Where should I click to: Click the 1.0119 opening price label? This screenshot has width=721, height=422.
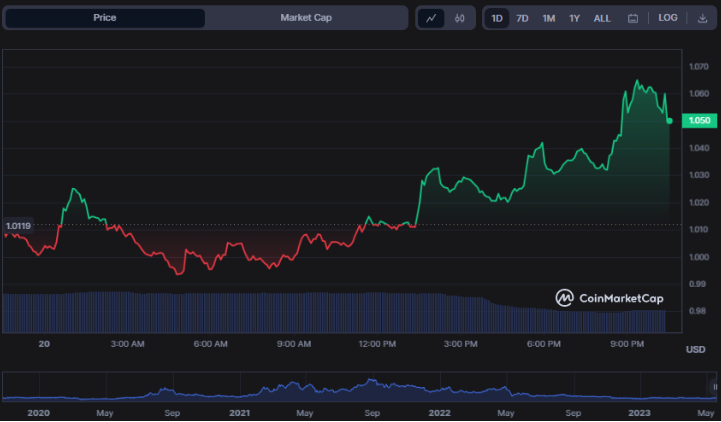(18, 226)
